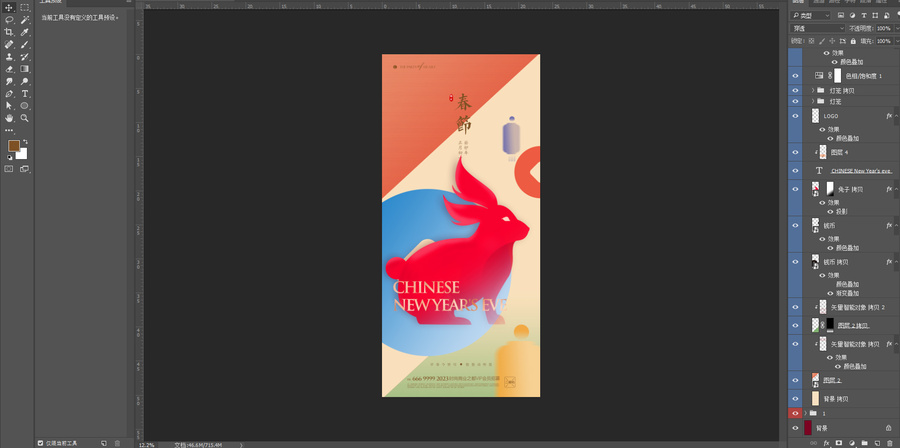Screen dimensions: 900x448
Task: Collapse effects on 兔子 拷贝 layer
Action: (x=897, y=189)
